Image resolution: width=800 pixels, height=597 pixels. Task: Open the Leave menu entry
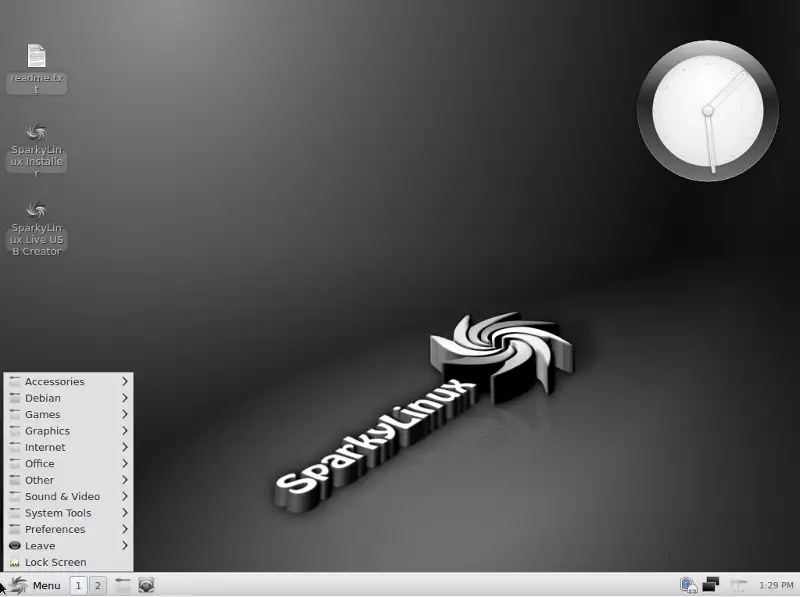tap(68, 545)
